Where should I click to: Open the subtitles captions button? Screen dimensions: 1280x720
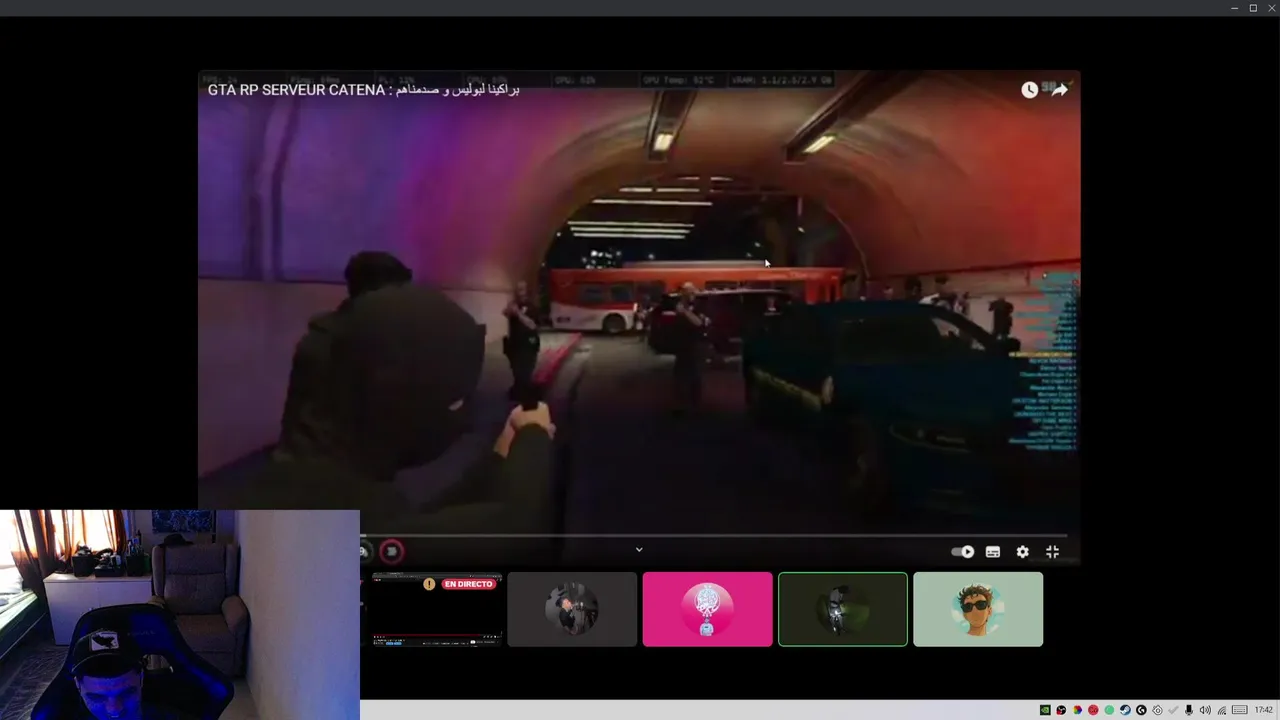993,552
